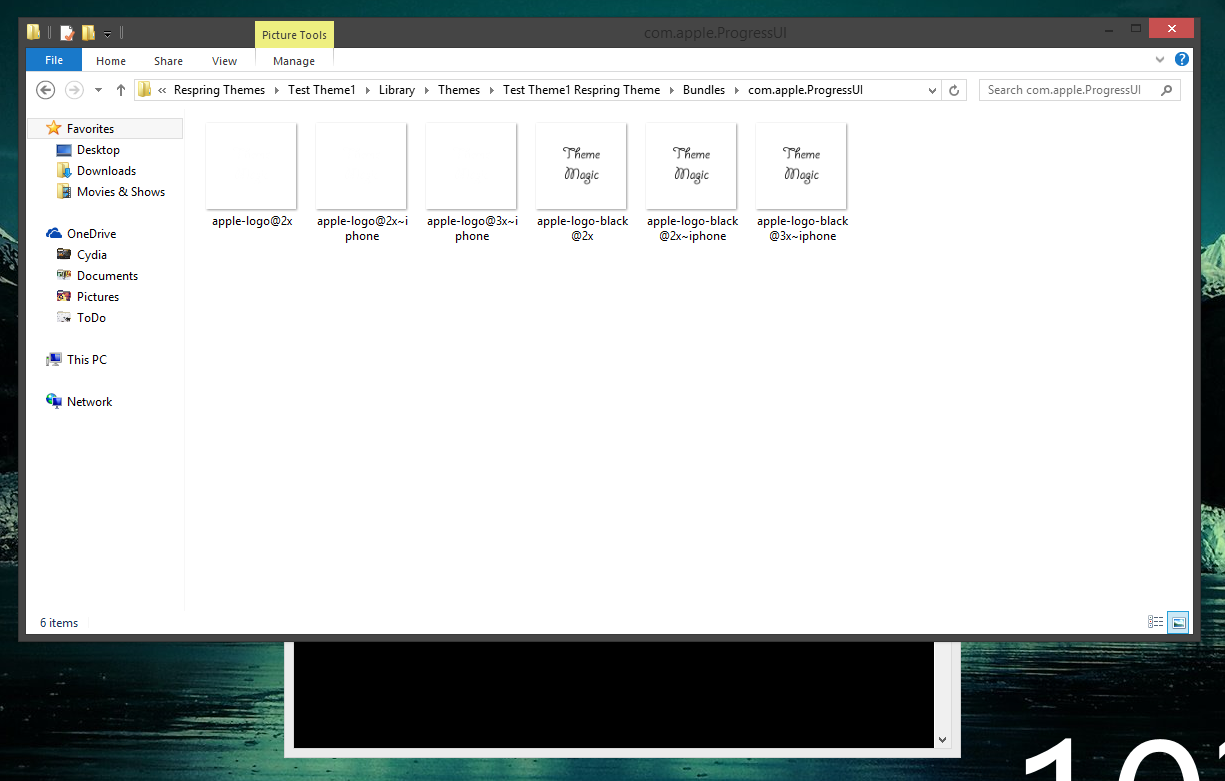Click the Properties icon in the title bar
The image size is (1225, 781).
pyautogui.click(x=67, y=33)
